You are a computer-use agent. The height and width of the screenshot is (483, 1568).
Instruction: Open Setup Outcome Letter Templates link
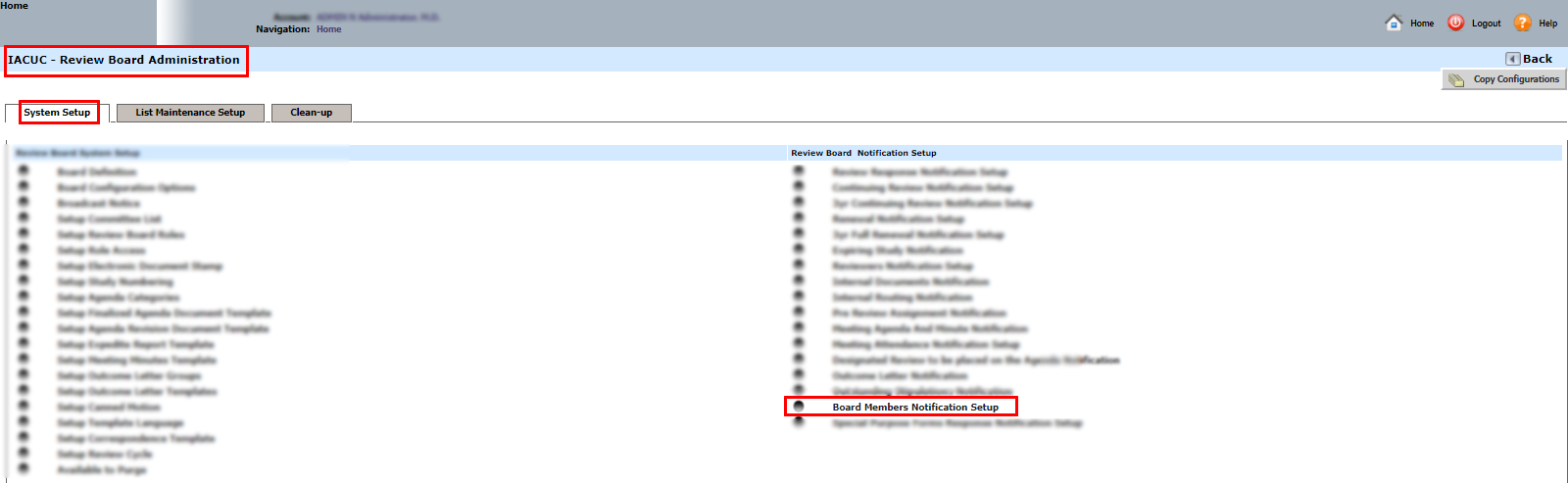click(x=137, y=392)
